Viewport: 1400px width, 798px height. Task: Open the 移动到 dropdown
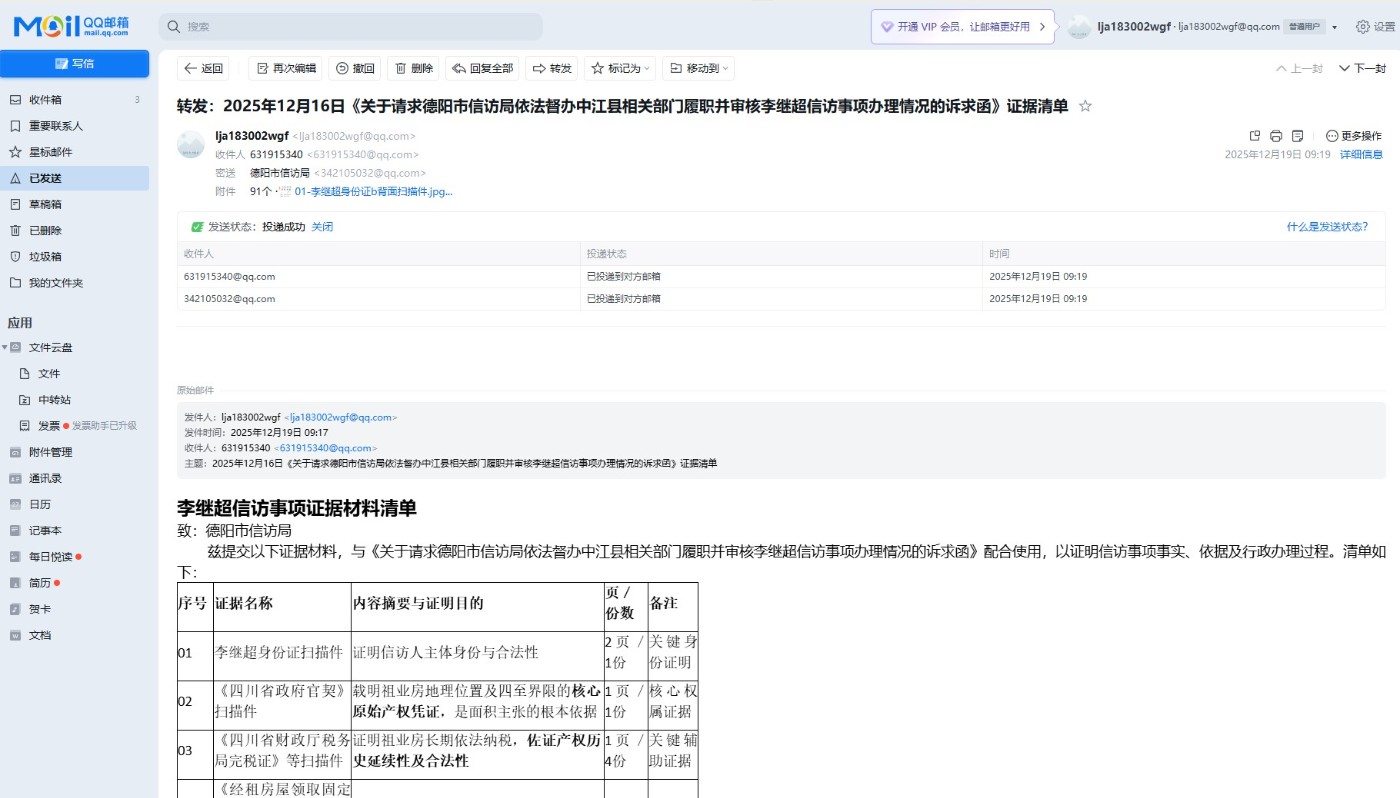point(700,68)
